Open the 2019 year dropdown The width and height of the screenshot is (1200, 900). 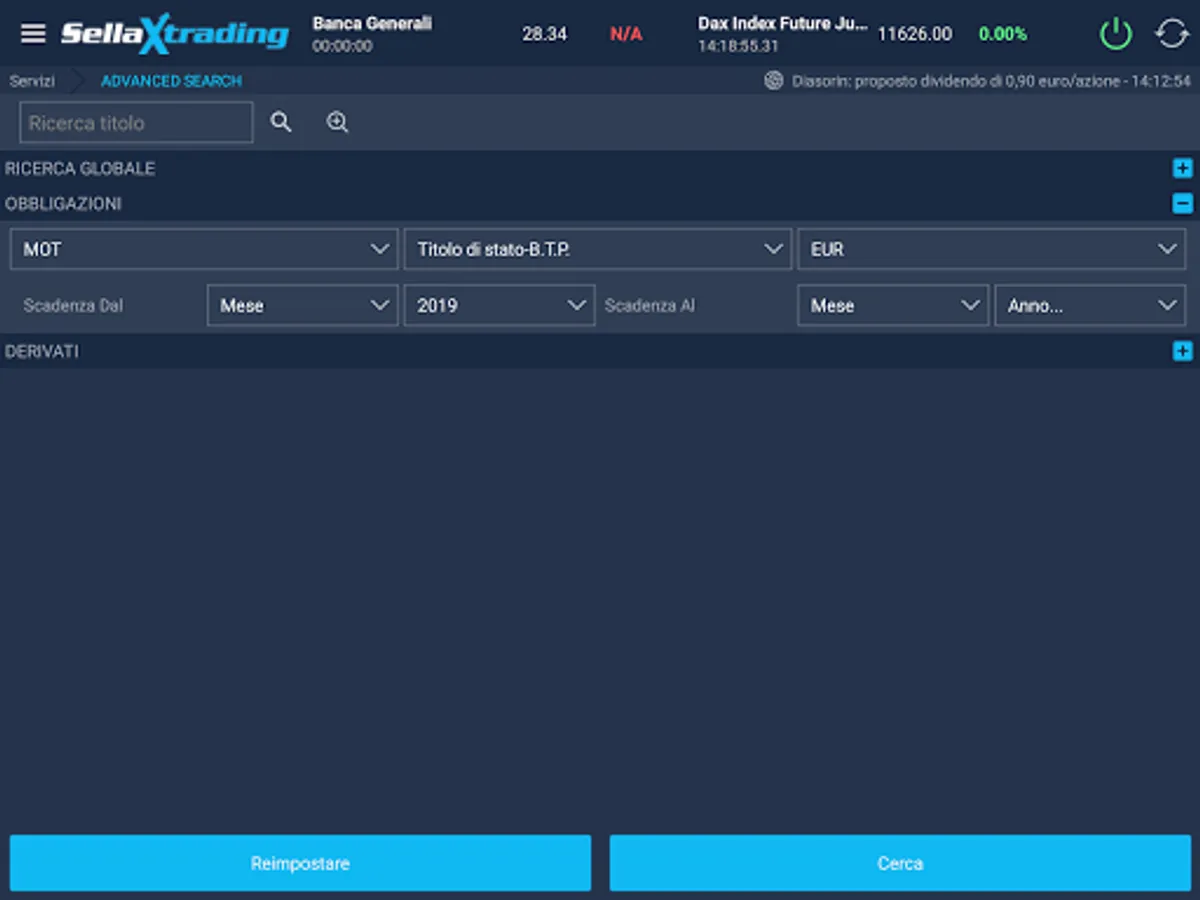(x=499, y=305)
